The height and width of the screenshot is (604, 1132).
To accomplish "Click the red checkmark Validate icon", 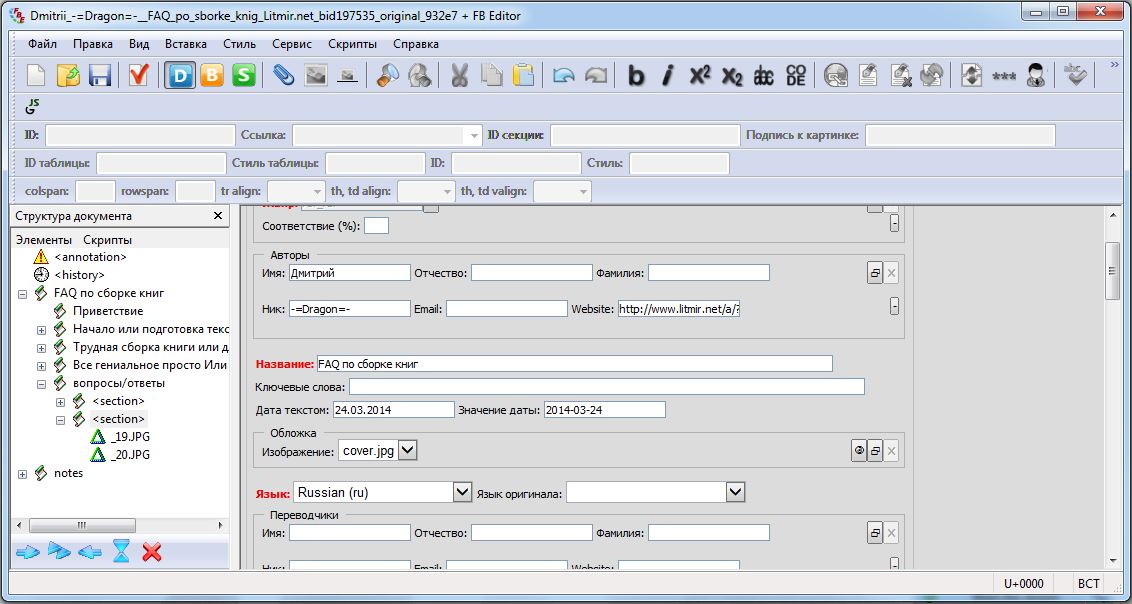I will tap(139, 75).
